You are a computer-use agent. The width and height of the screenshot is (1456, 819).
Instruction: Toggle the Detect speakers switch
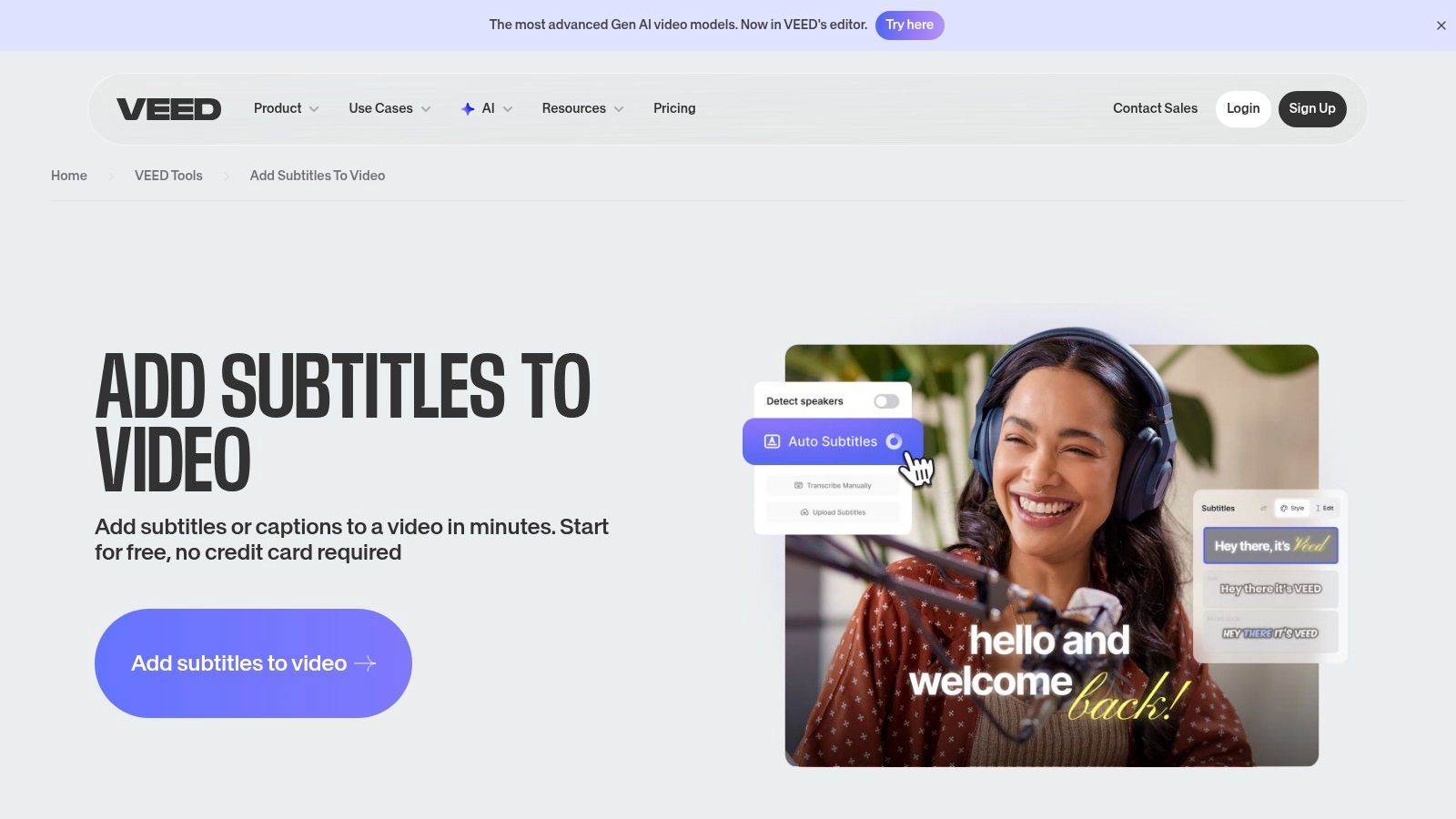[886, 401]
